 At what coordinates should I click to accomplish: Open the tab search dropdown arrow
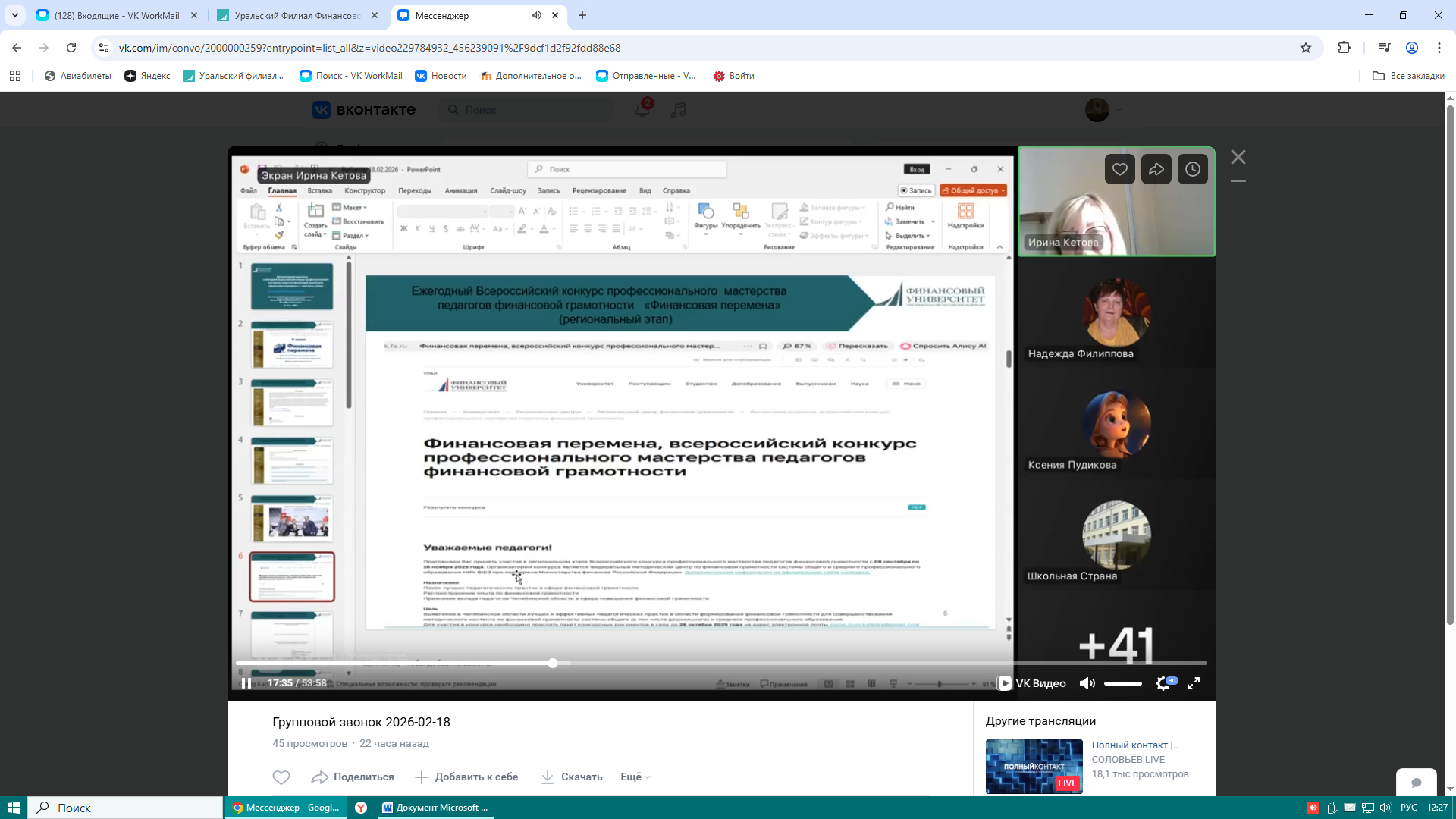point(15,15)
